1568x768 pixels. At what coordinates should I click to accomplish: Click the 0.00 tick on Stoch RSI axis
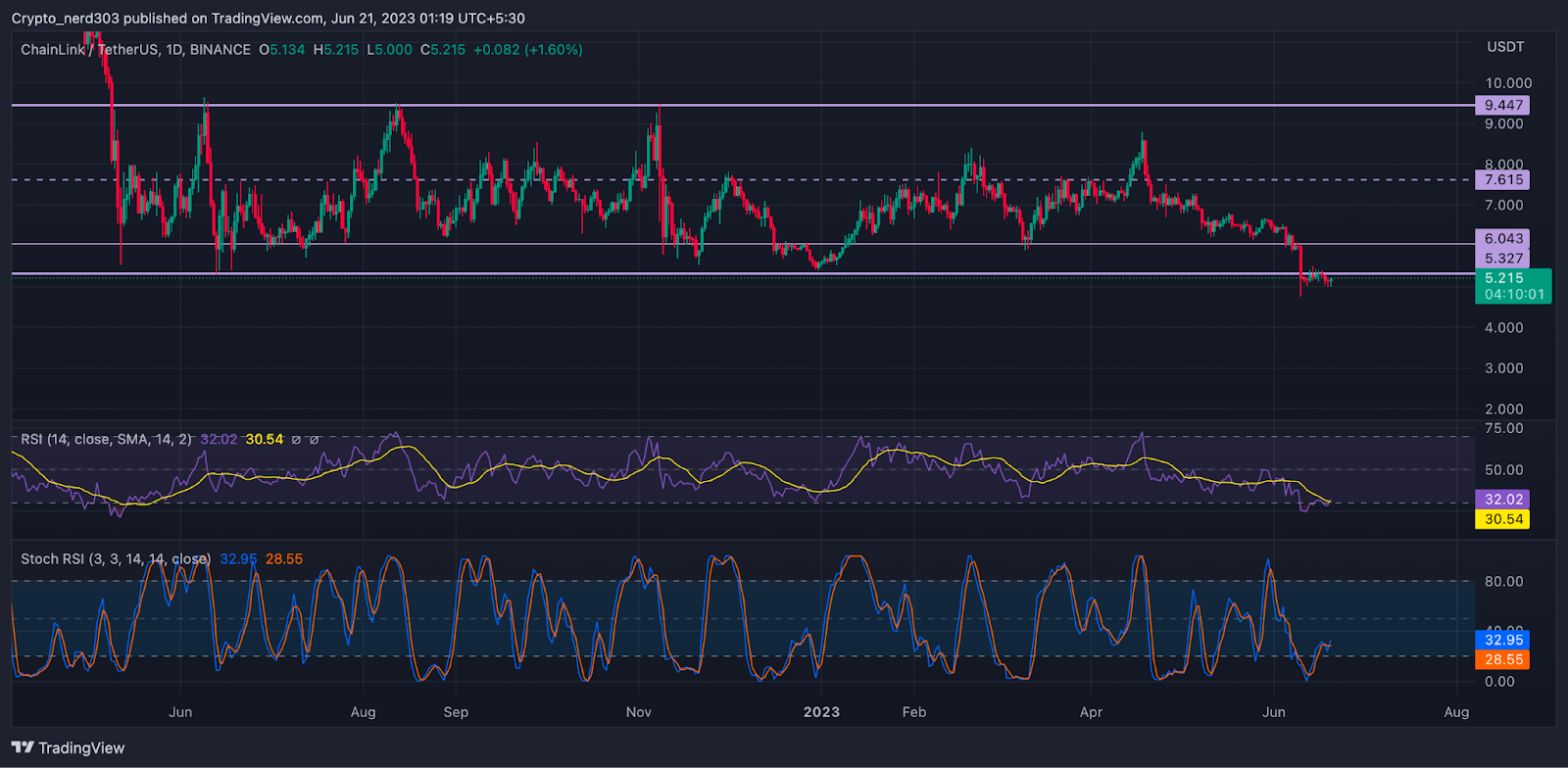tap(1499, 681)
